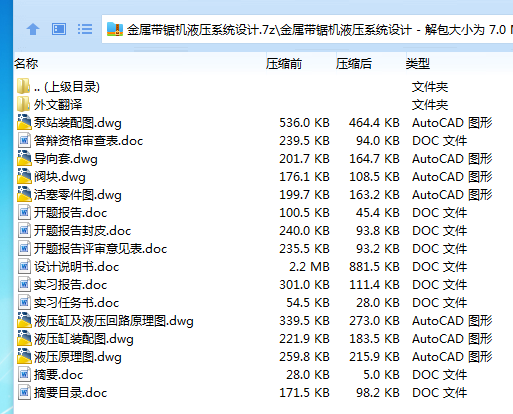Select the file 导向套.dwg
Screen dimensions: 513x414
click(66, 159)
